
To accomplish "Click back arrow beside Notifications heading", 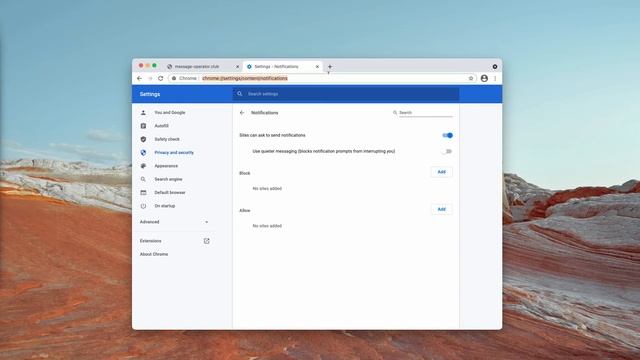I will [x=242, y=113].
